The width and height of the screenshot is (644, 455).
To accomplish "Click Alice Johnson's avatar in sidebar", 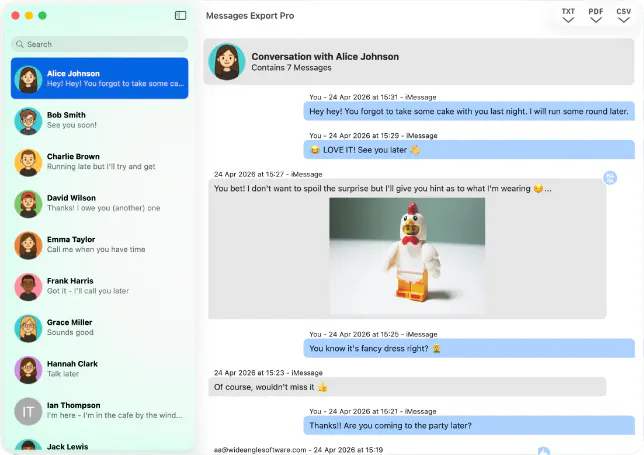I will coord(28,79).
